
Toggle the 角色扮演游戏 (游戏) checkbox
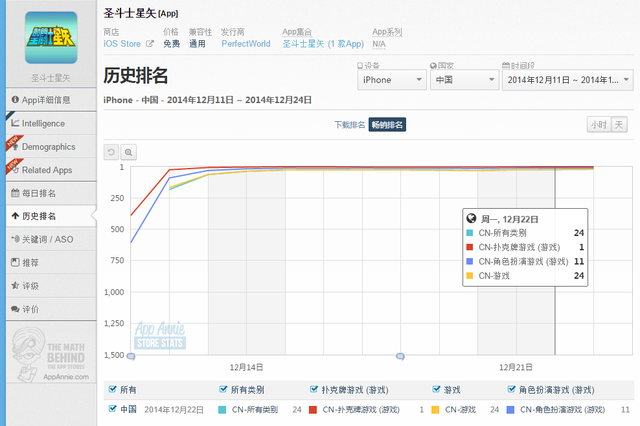coord(511,389)
